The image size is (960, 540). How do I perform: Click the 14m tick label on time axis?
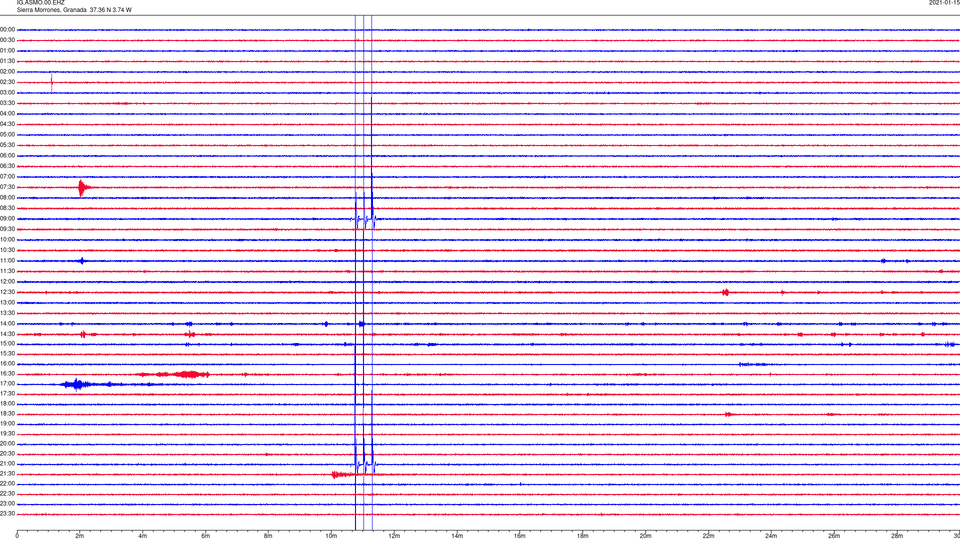[457, 536]
